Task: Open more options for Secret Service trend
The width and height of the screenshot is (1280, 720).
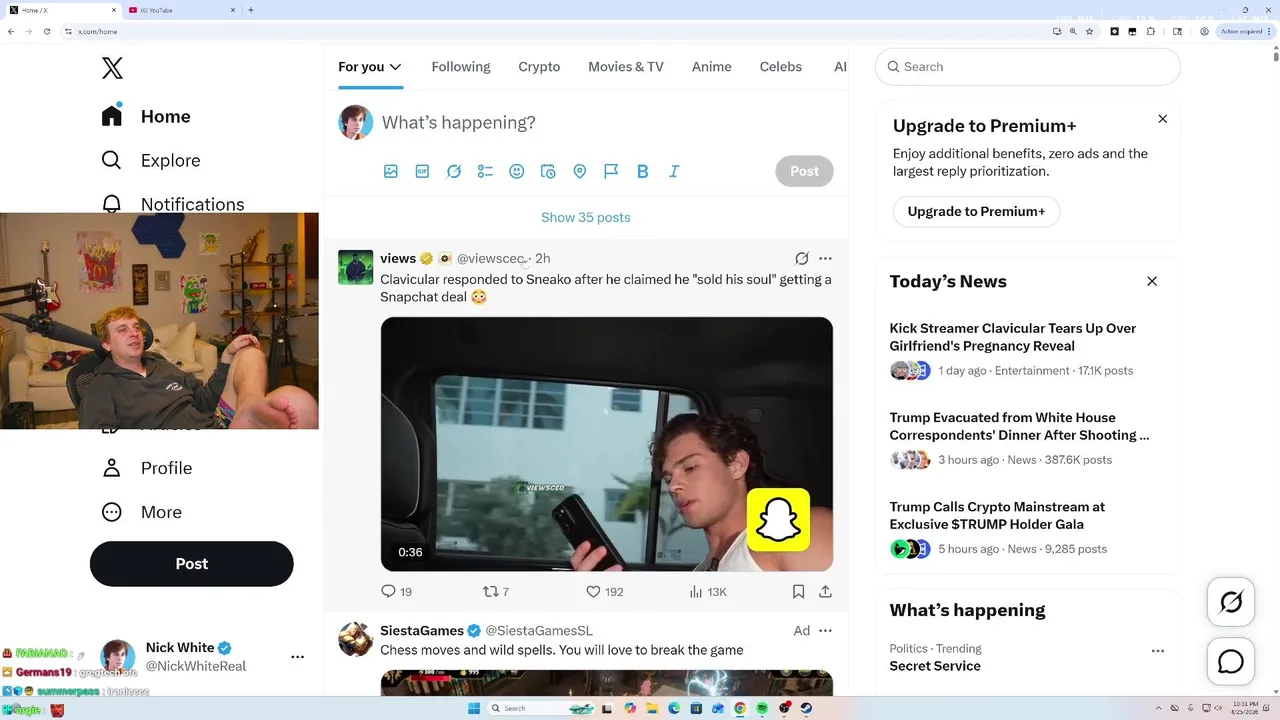Action: pos(1157,651)
